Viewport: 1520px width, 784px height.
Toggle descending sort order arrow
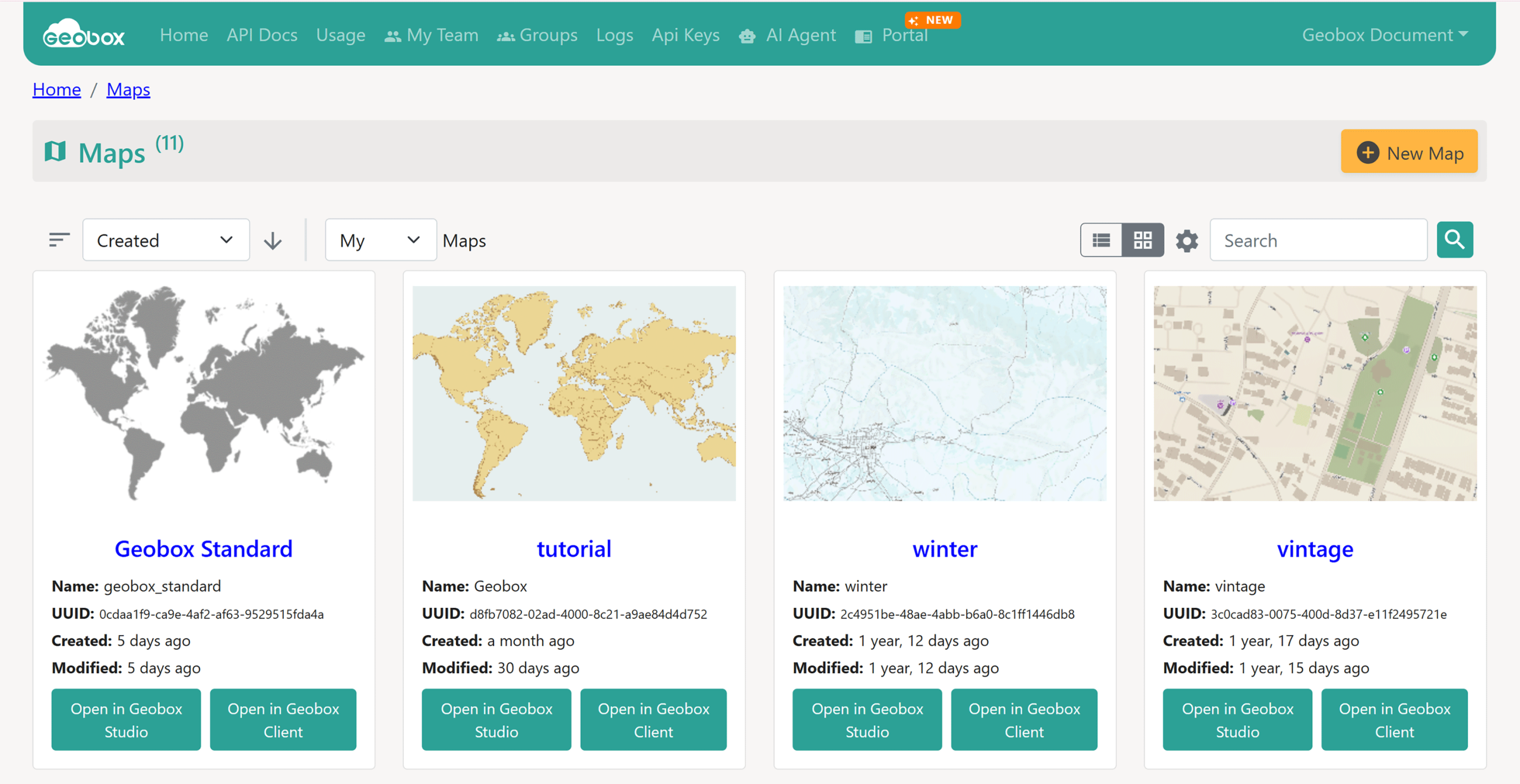click(273, 240)
